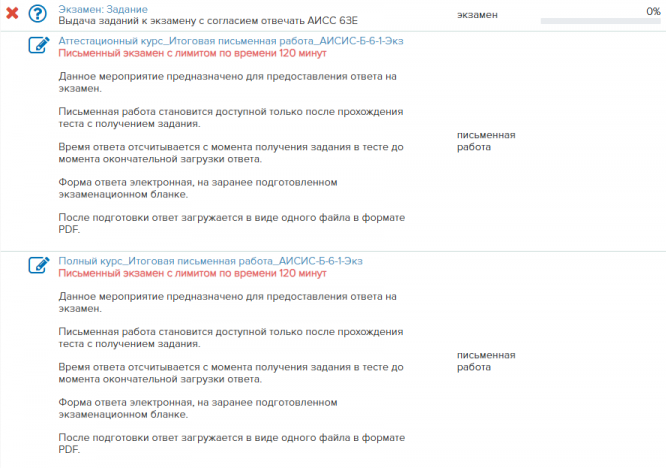This screenshot has height=468, width=666.
Task: Click the question mark quiz icon
Action: 38,14
